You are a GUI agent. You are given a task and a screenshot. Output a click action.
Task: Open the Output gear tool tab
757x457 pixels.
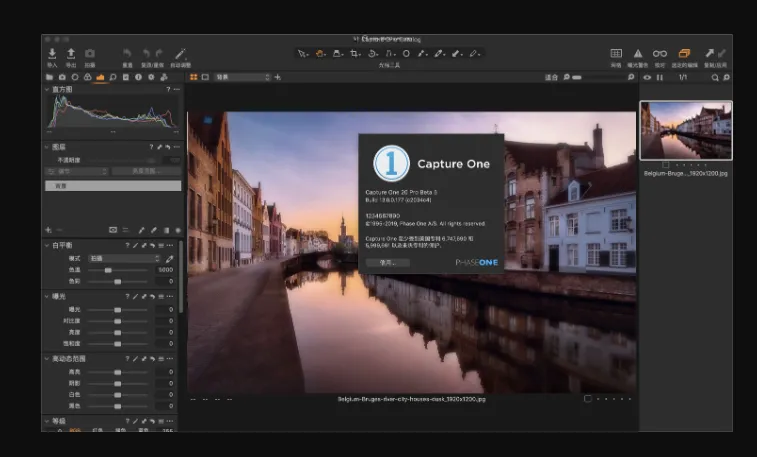click(151, 77)
